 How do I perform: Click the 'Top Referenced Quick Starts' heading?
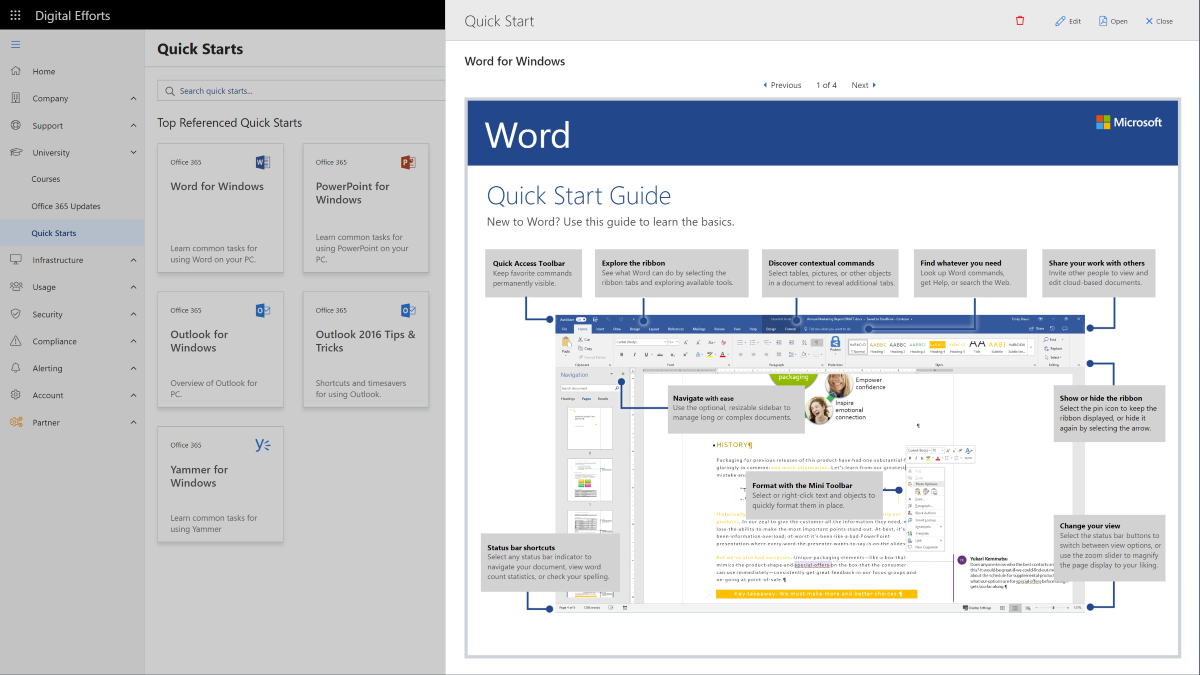(229, 123)
